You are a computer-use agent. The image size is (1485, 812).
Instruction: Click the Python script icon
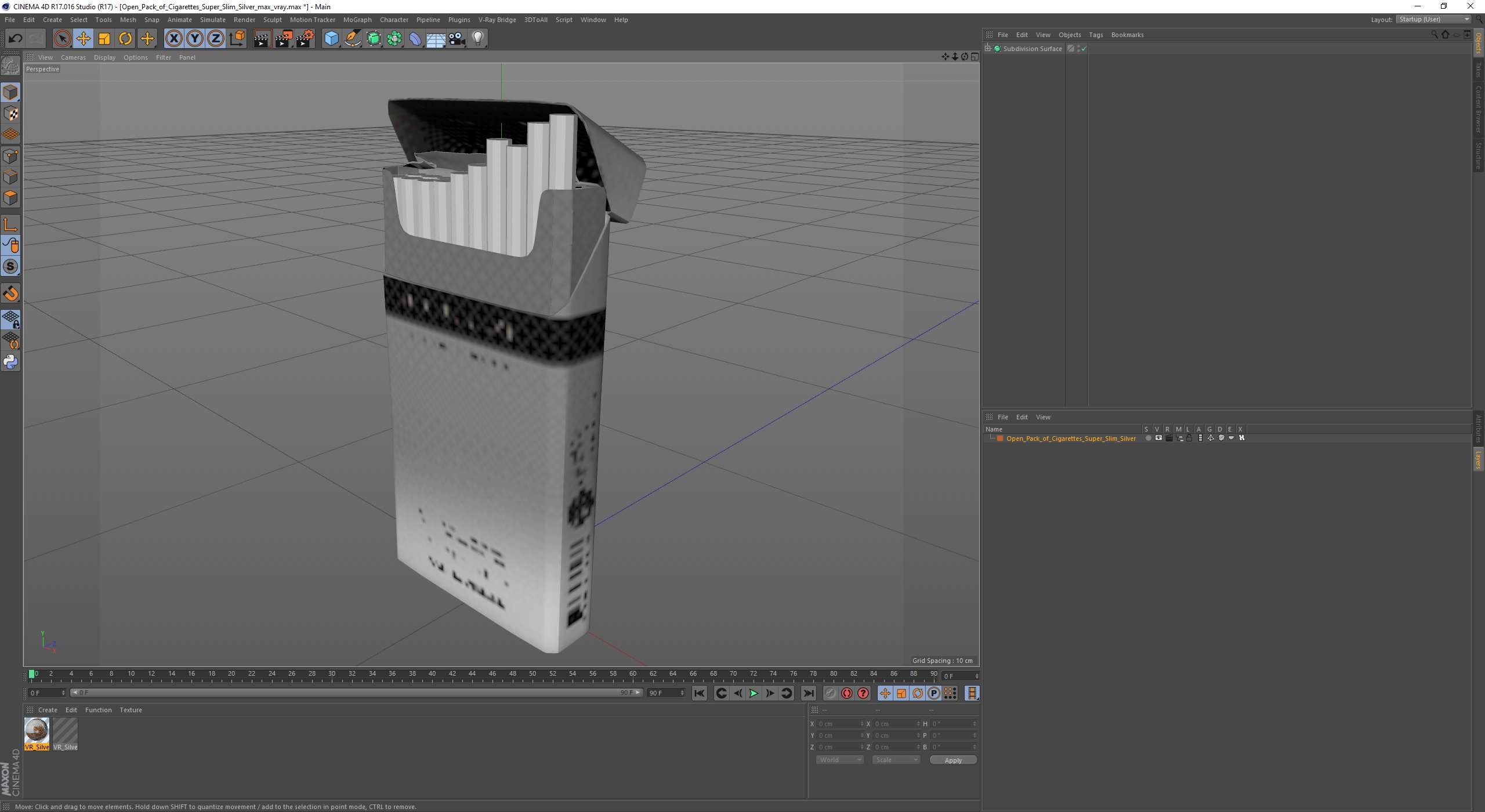click(10, 362)
